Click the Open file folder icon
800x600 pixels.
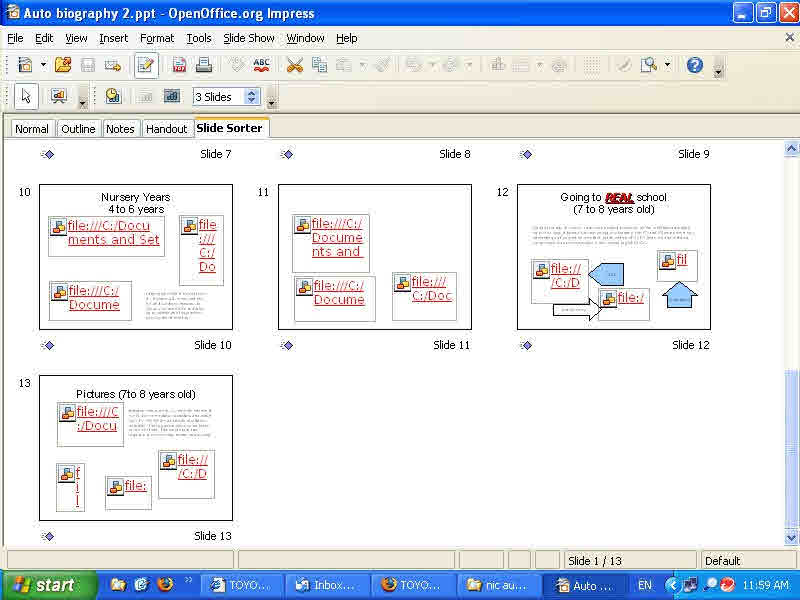coord(63,65)
